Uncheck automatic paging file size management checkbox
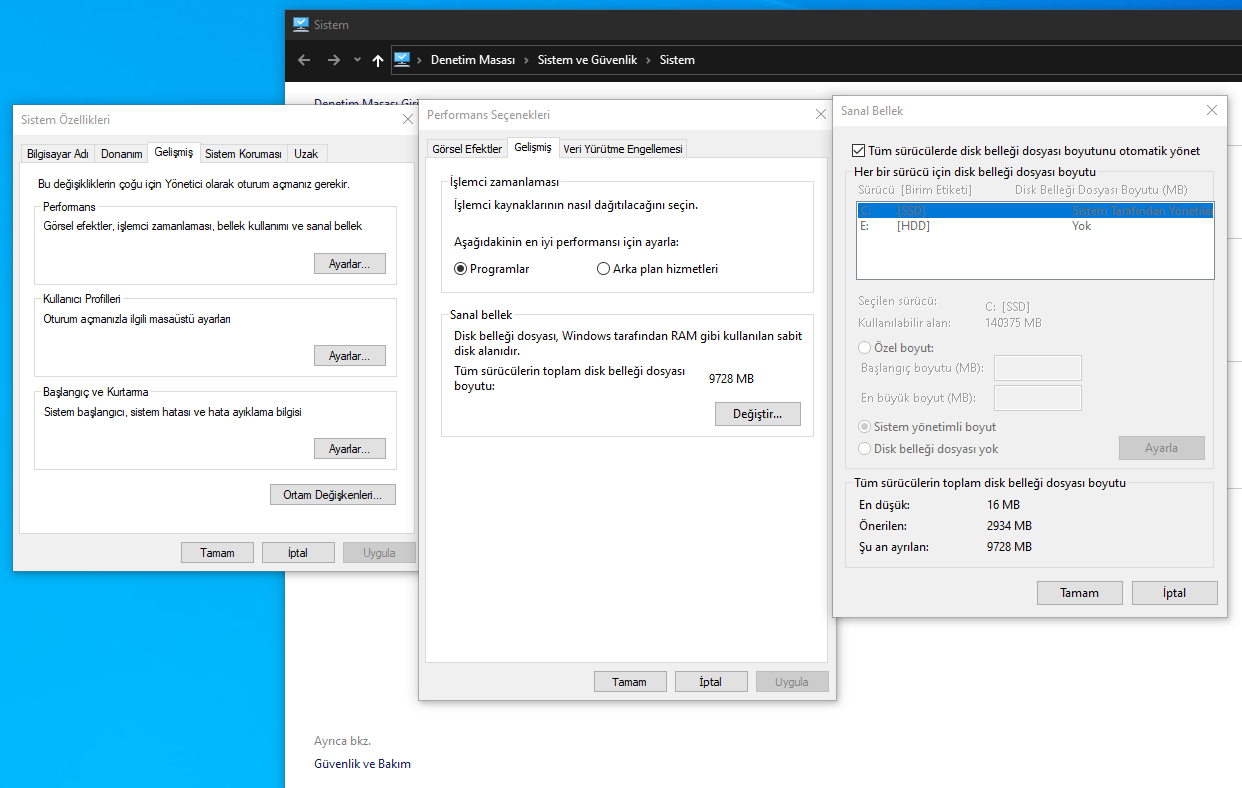1242x788 pixels. (x=858, y=151)
